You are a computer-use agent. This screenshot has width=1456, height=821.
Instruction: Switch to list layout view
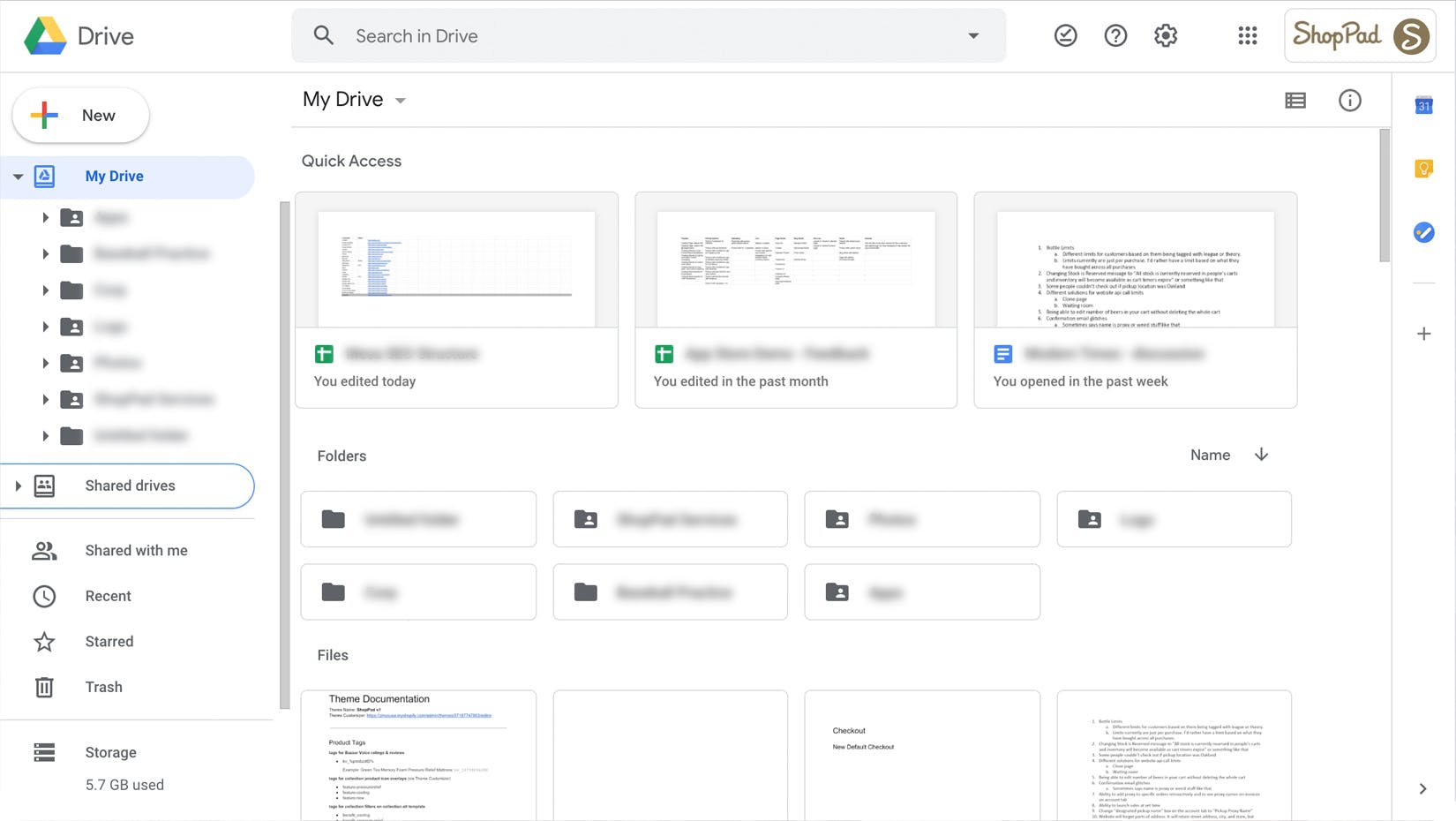[1295, 101]
